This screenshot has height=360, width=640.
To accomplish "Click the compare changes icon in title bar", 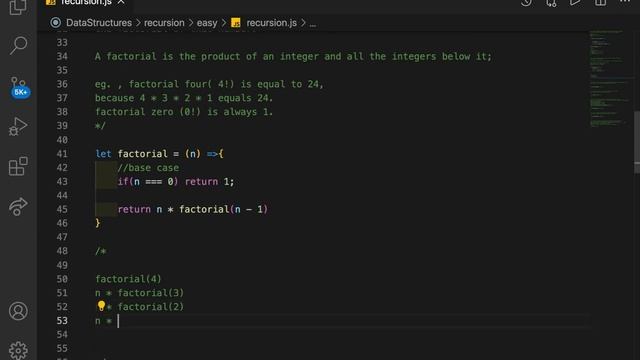I will click(551, 3).
